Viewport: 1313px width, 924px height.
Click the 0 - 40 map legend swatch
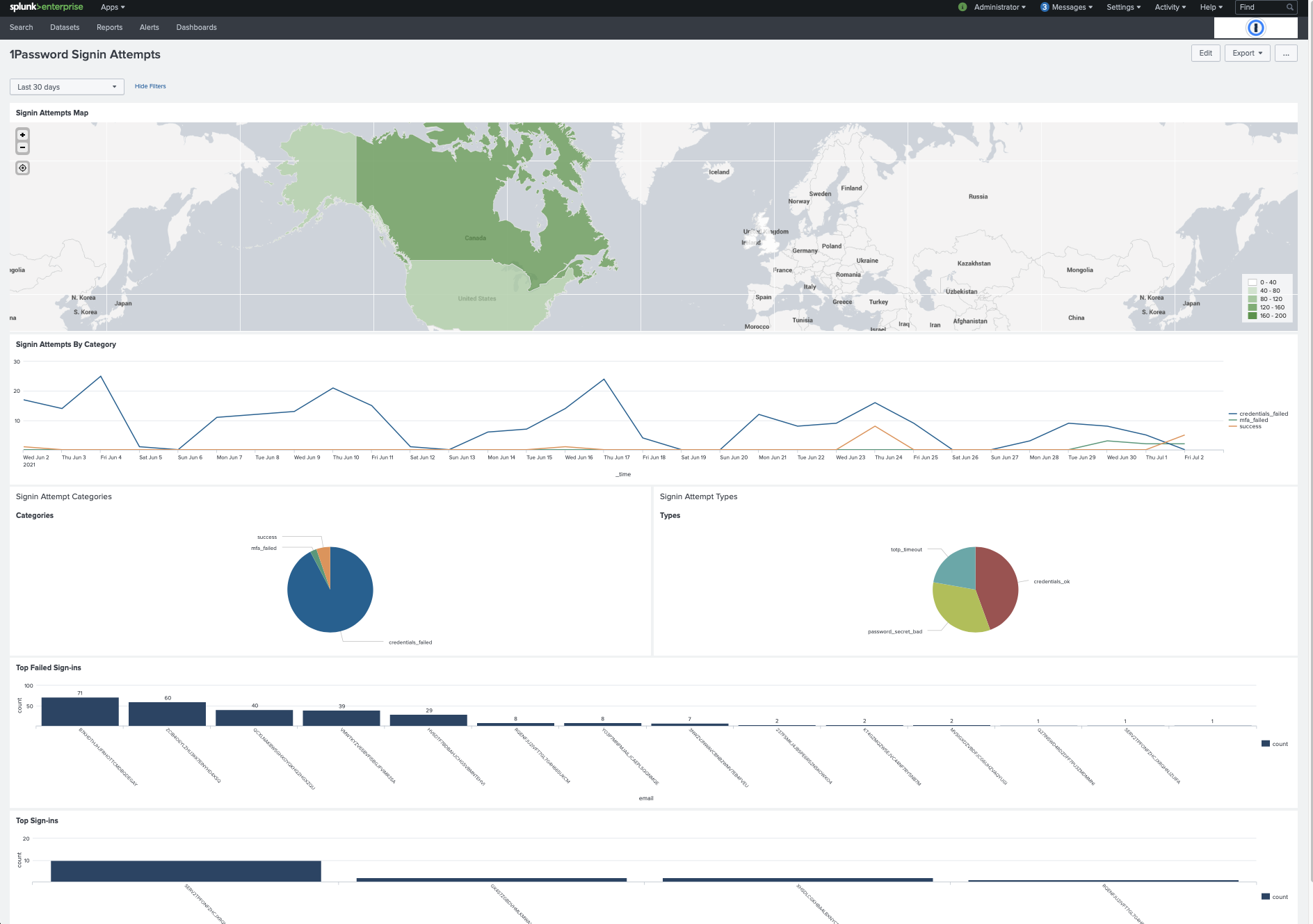(1252, 282)
